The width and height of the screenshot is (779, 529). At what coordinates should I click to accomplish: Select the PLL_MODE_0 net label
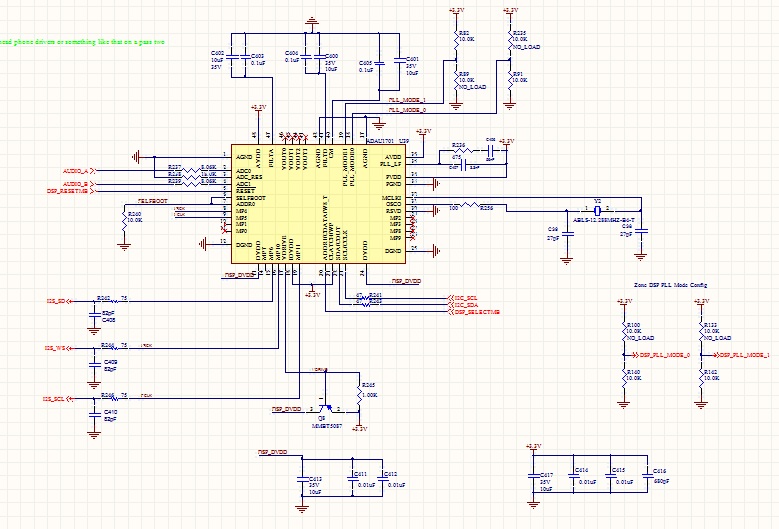click(x=407, y=110)
